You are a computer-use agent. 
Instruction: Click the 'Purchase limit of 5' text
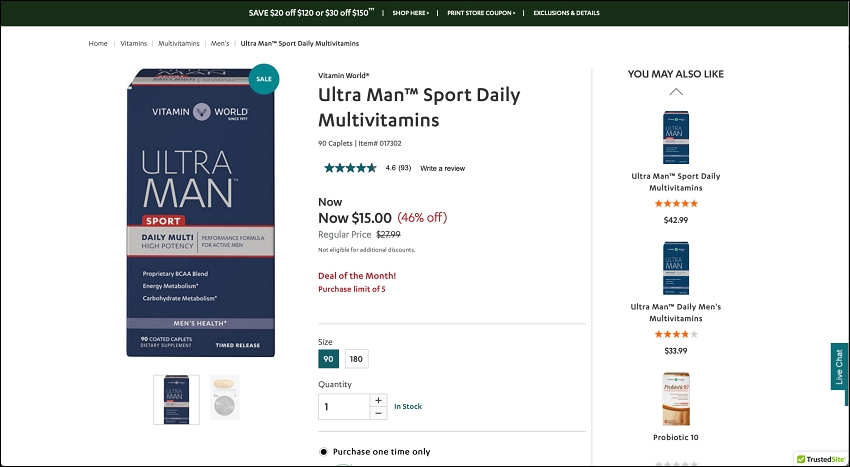[352, 289]
